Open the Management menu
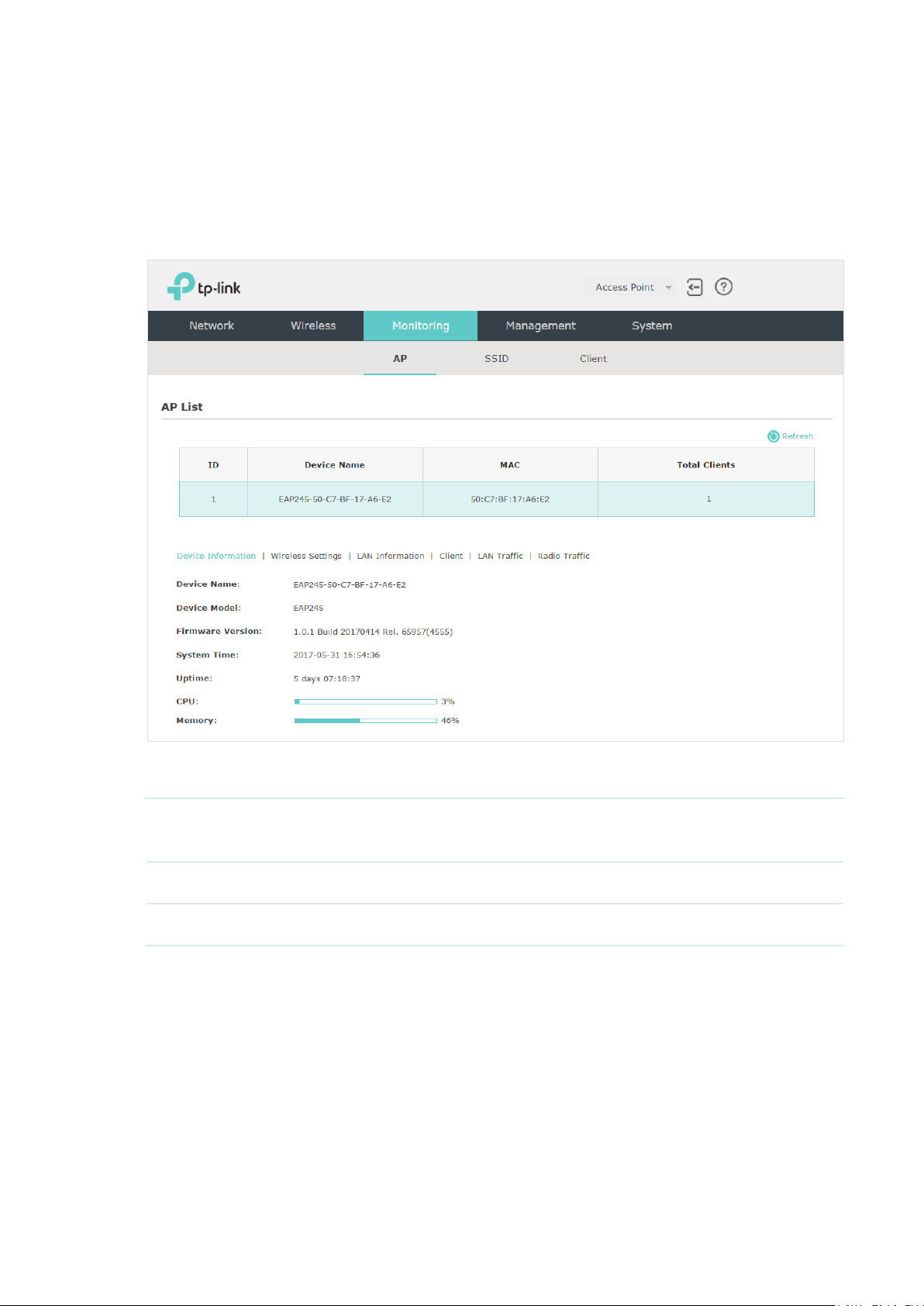The height and width of the screenshot is (1306, 924). pyautogui.click(x=541, y=326)
